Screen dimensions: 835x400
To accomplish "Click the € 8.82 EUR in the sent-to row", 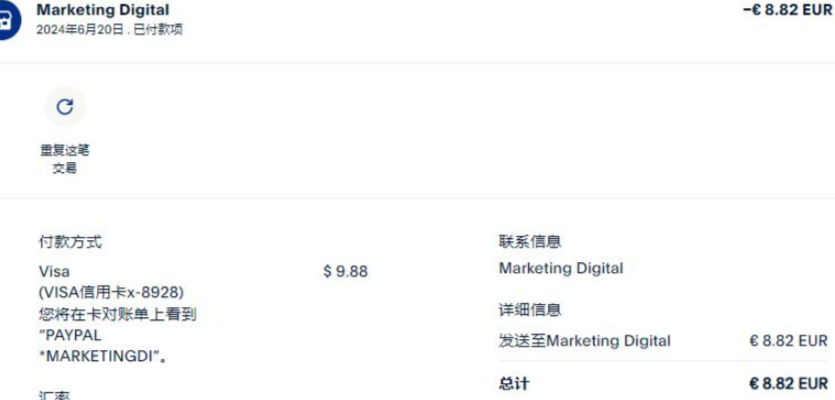I will point(788,341).
